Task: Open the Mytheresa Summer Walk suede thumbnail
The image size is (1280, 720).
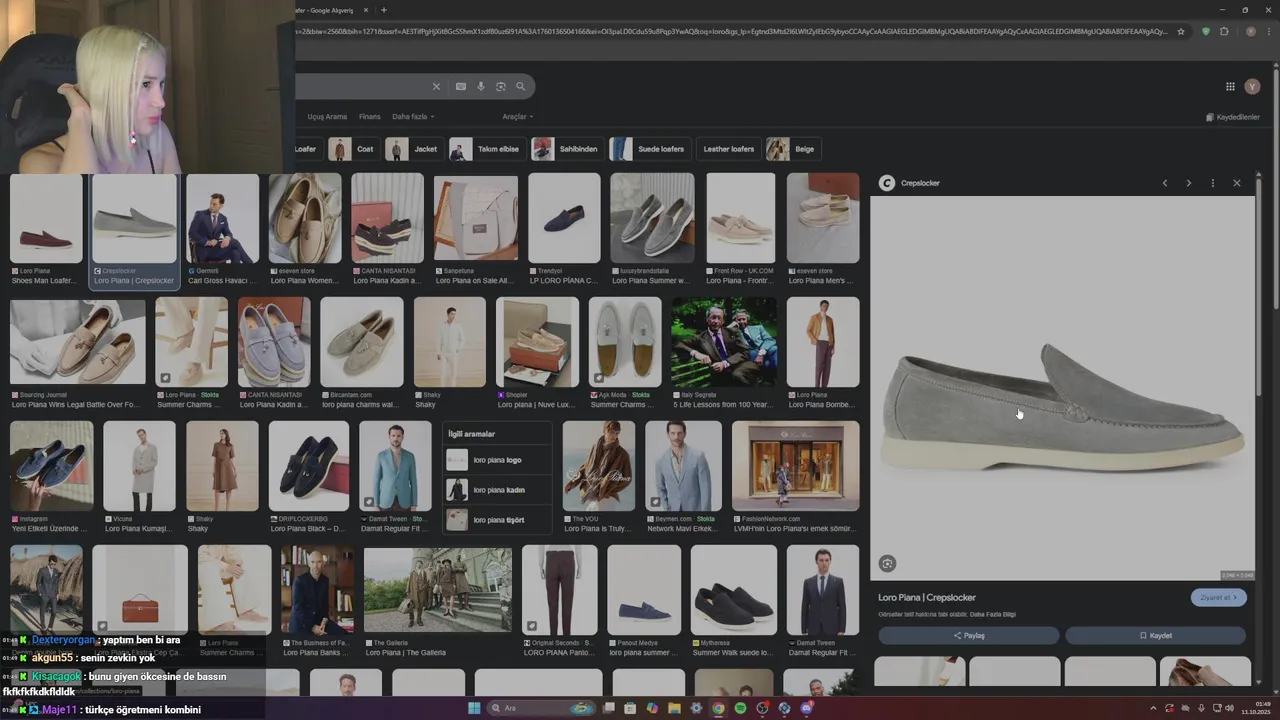Action: click(734, 590)
